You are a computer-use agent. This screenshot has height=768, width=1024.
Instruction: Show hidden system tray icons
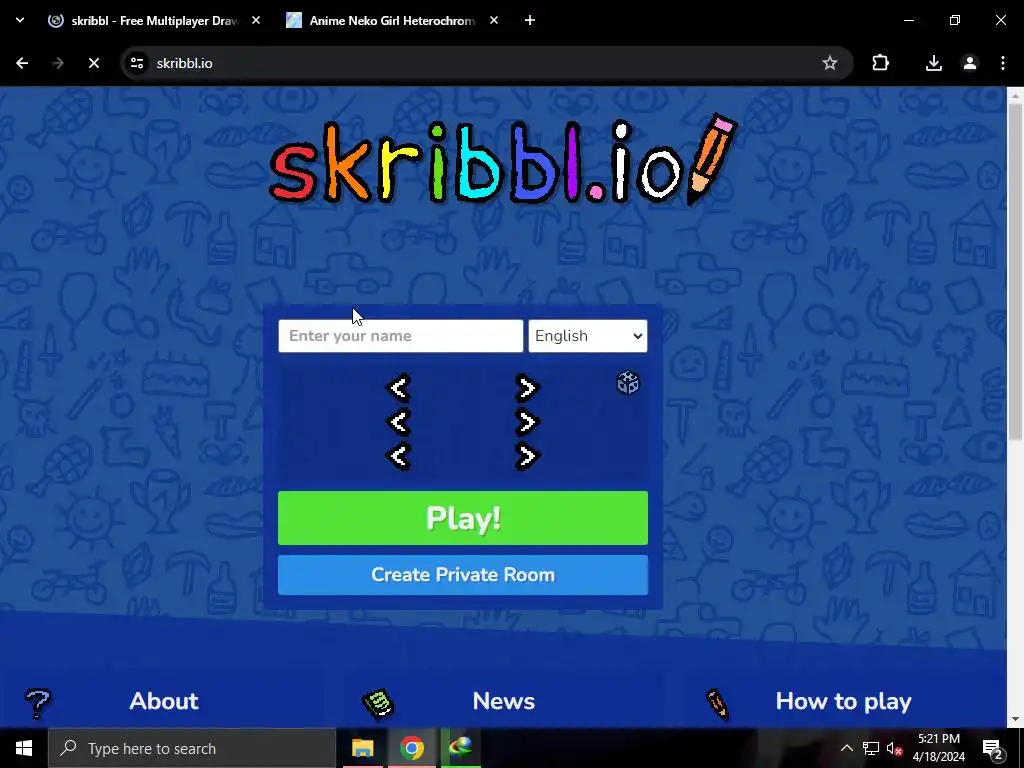click(846, 748)
